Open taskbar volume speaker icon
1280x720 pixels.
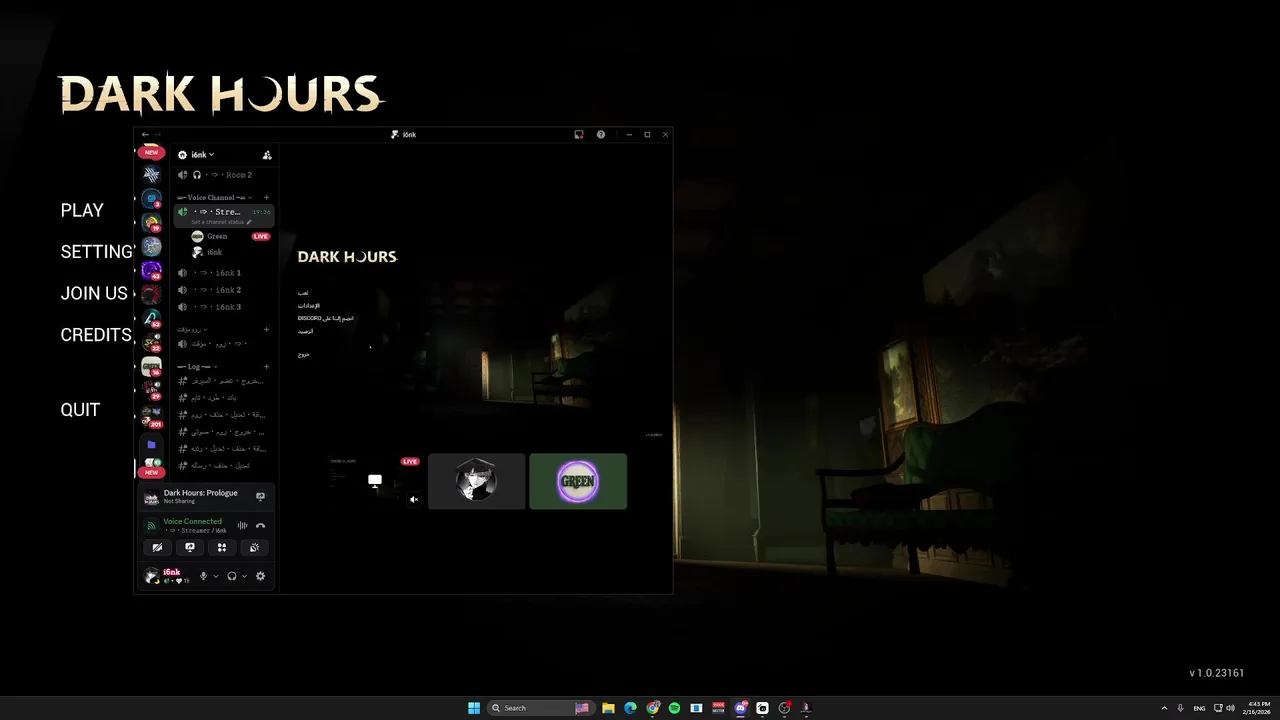[1230, 708]
